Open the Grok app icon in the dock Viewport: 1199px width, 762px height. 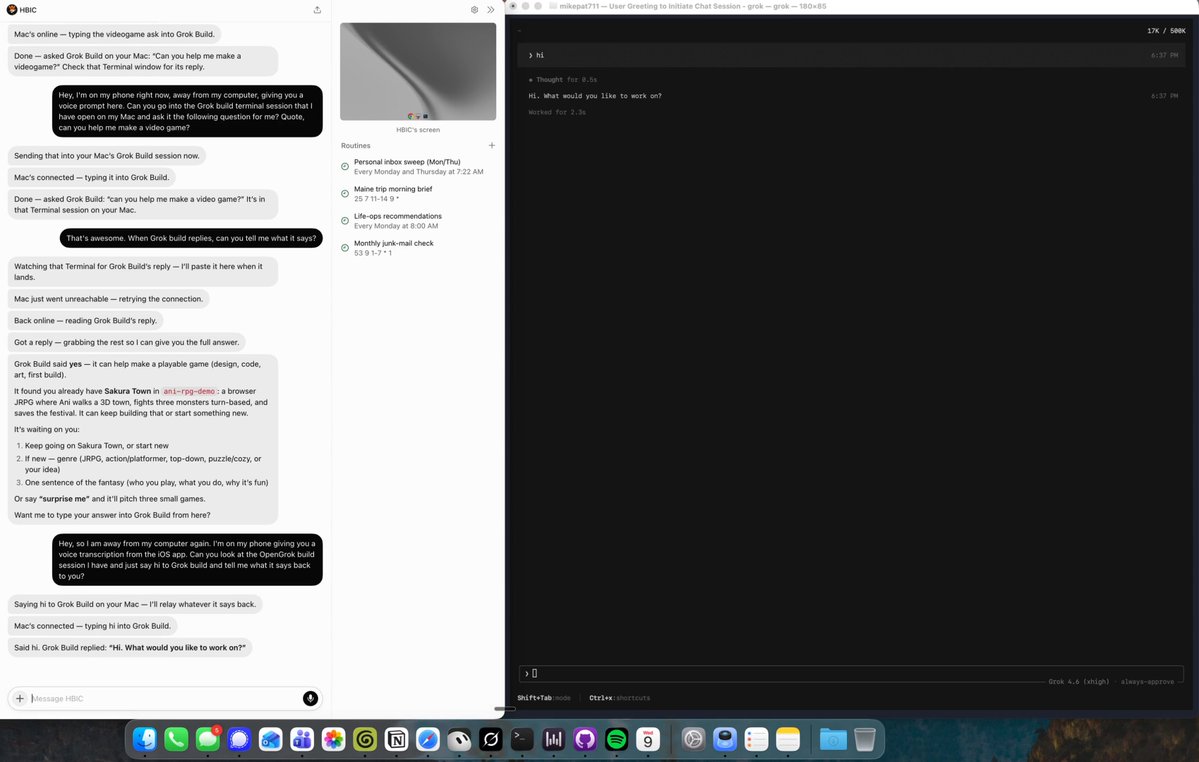point(491,739)
